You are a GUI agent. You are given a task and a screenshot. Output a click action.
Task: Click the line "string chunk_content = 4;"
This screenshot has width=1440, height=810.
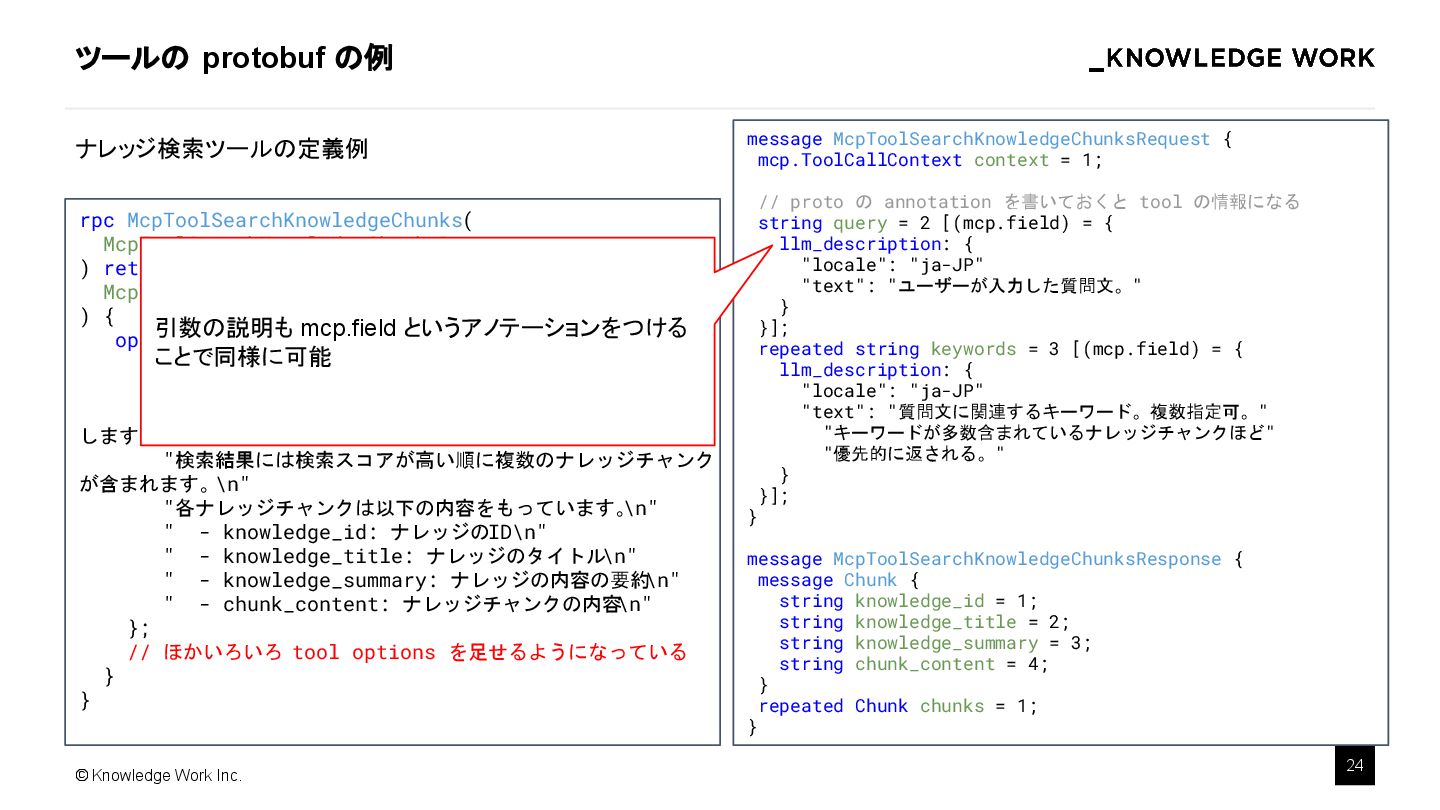point(914,664)
